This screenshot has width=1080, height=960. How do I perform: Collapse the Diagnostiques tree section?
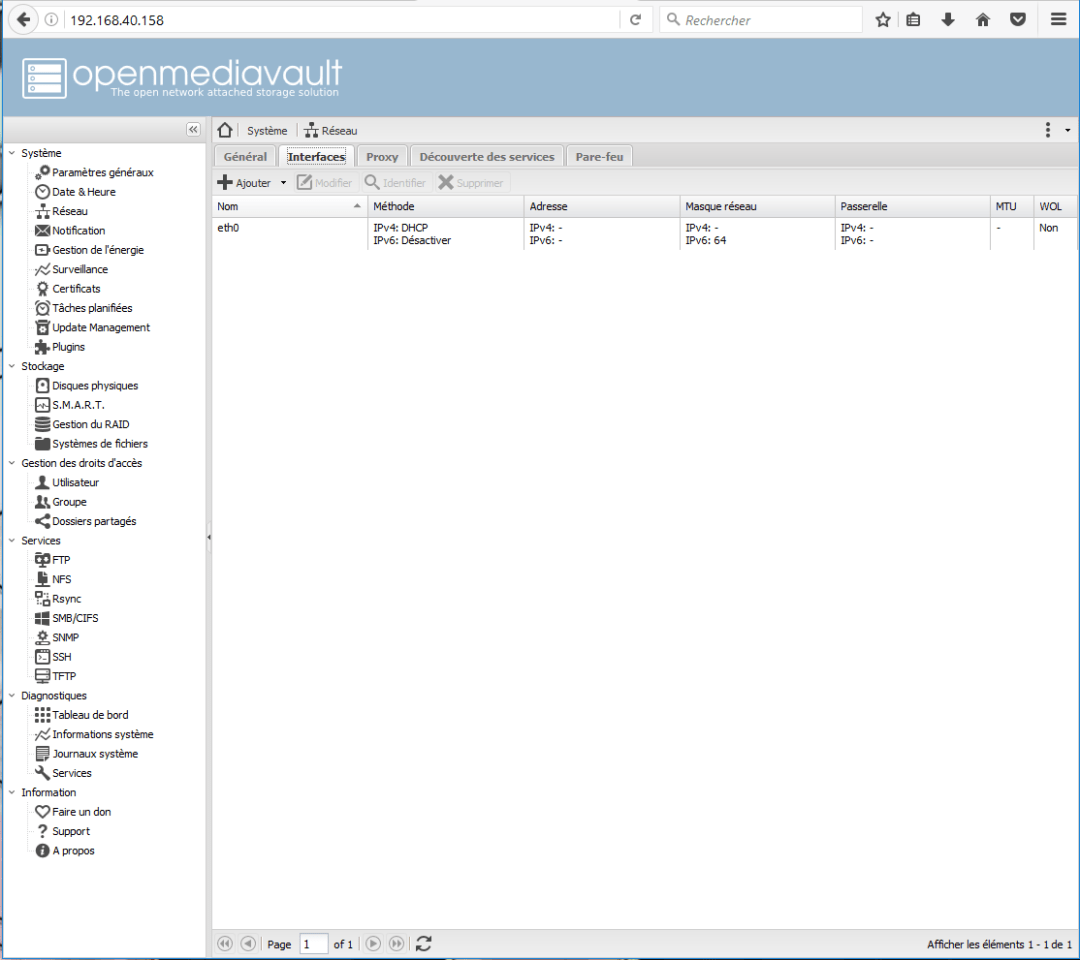tap(12, 695)
